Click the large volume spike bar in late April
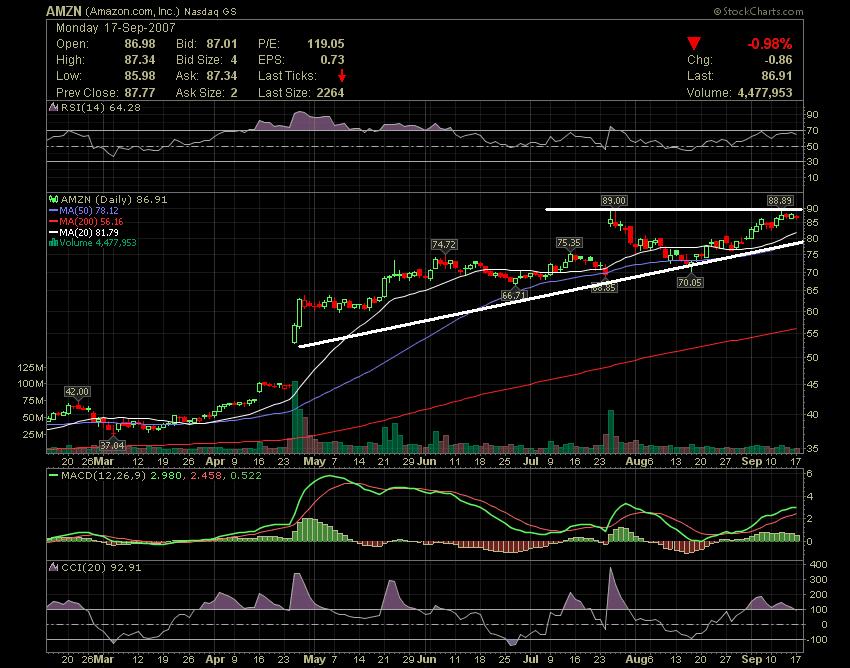Screen dimensions: 850x668 (295, 417)
